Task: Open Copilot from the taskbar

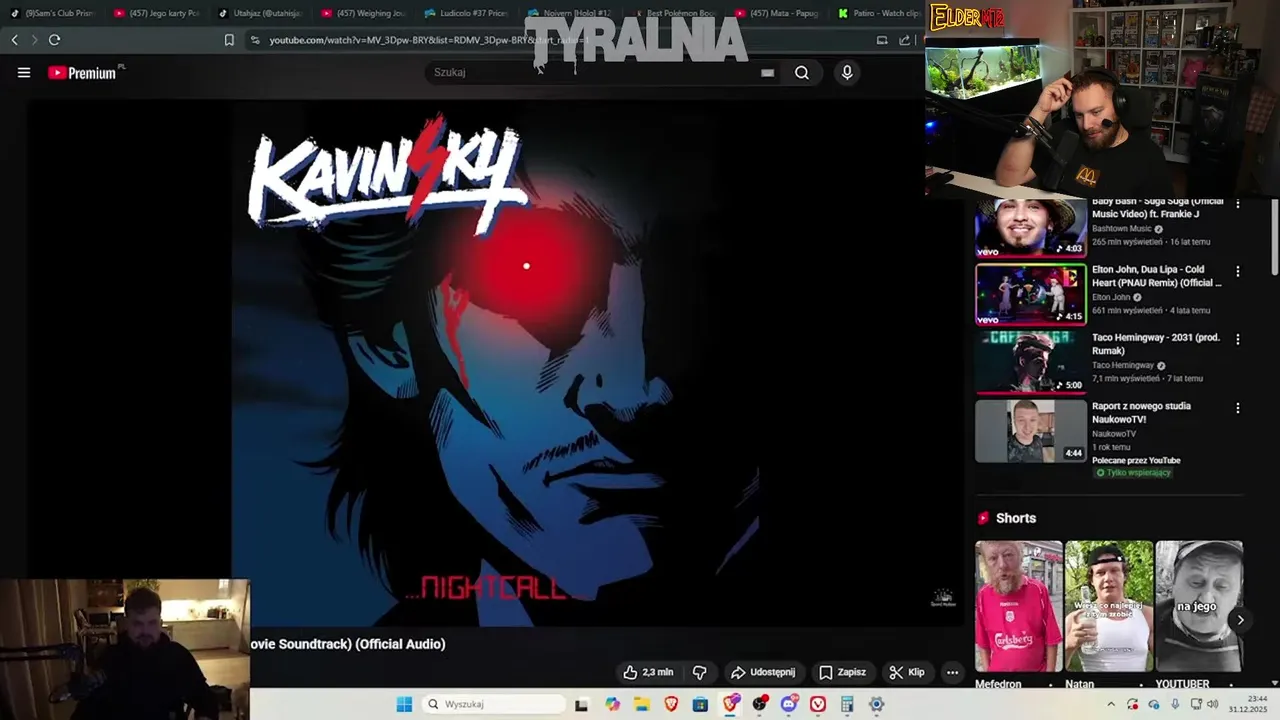Action: tap(613, 704)
